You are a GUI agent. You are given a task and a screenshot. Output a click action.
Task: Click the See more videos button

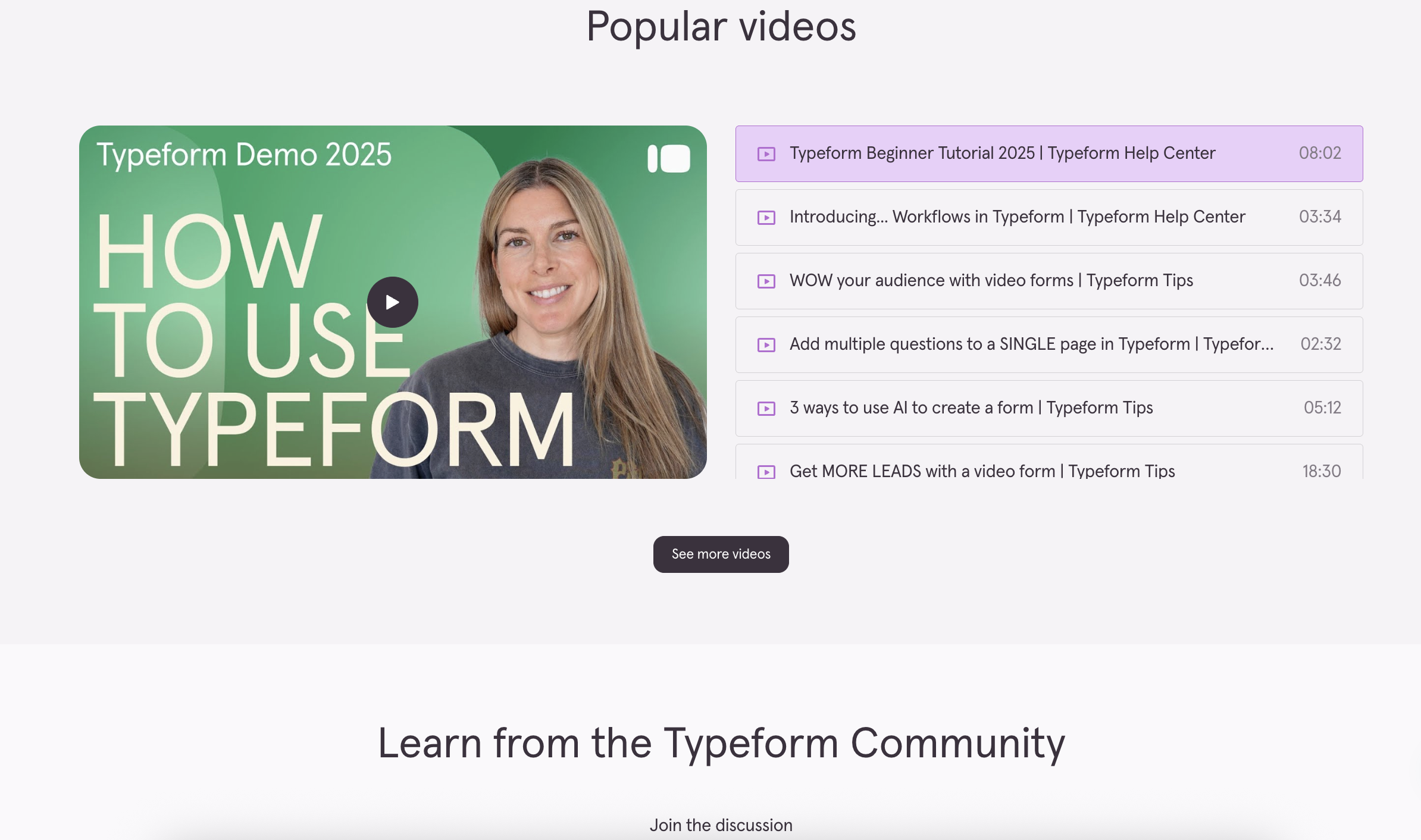click(721, 554)
